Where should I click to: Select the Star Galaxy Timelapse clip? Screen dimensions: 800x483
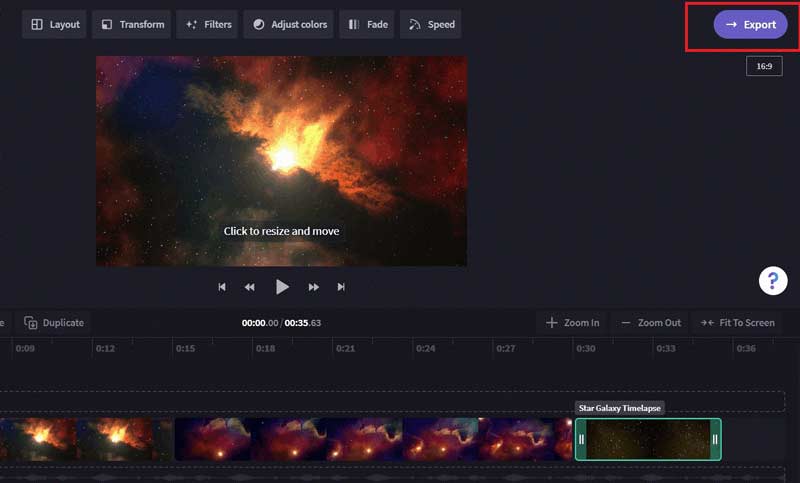(647, 439)
